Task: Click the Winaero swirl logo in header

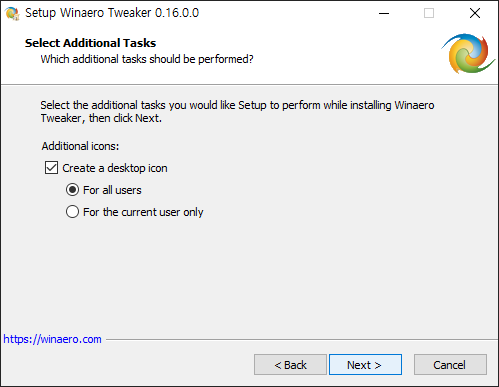Action: 468,53
